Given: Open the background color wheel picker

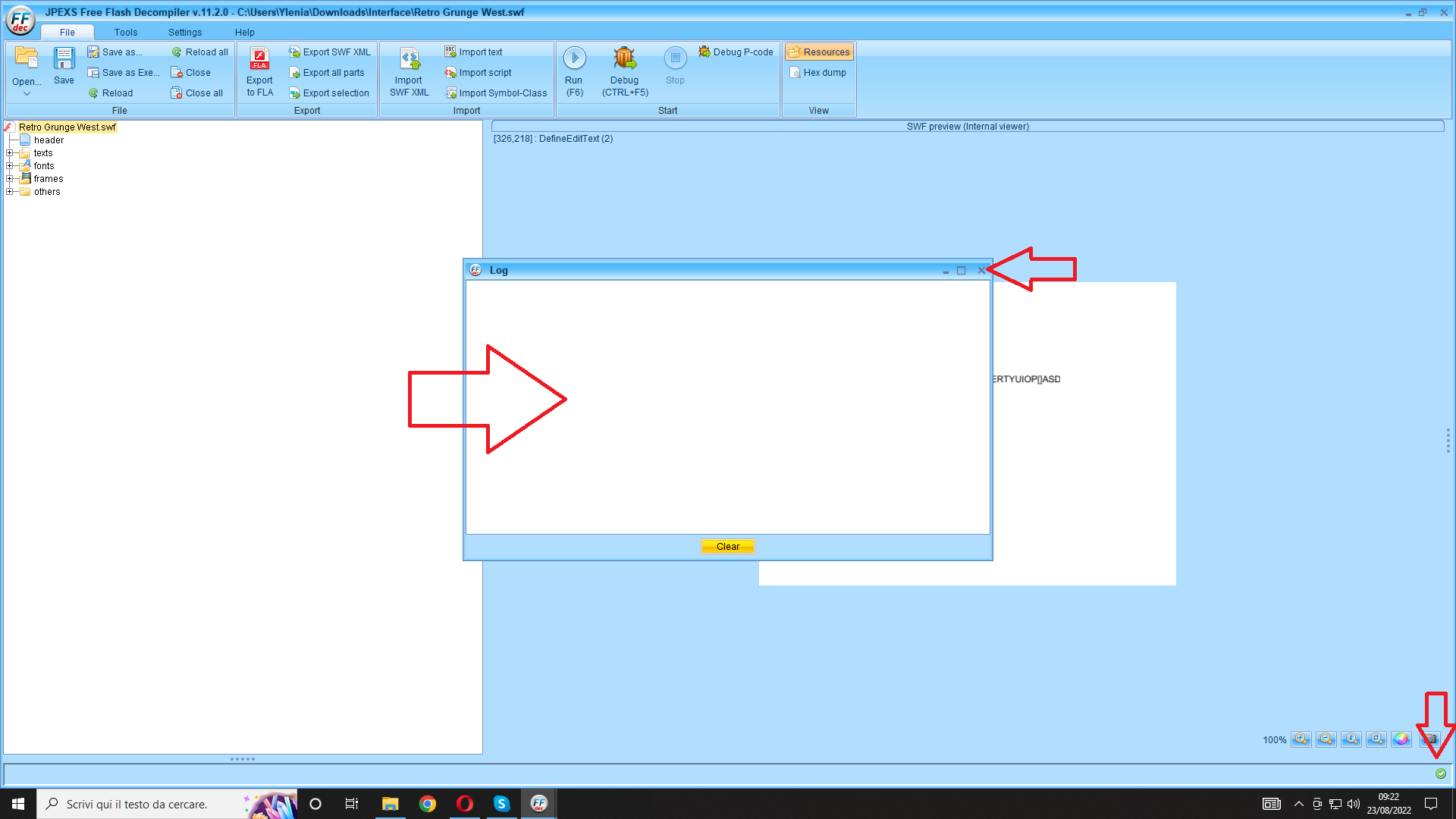Looking at the screenshot, I should pyautogui.click(x=1401, y=739).
